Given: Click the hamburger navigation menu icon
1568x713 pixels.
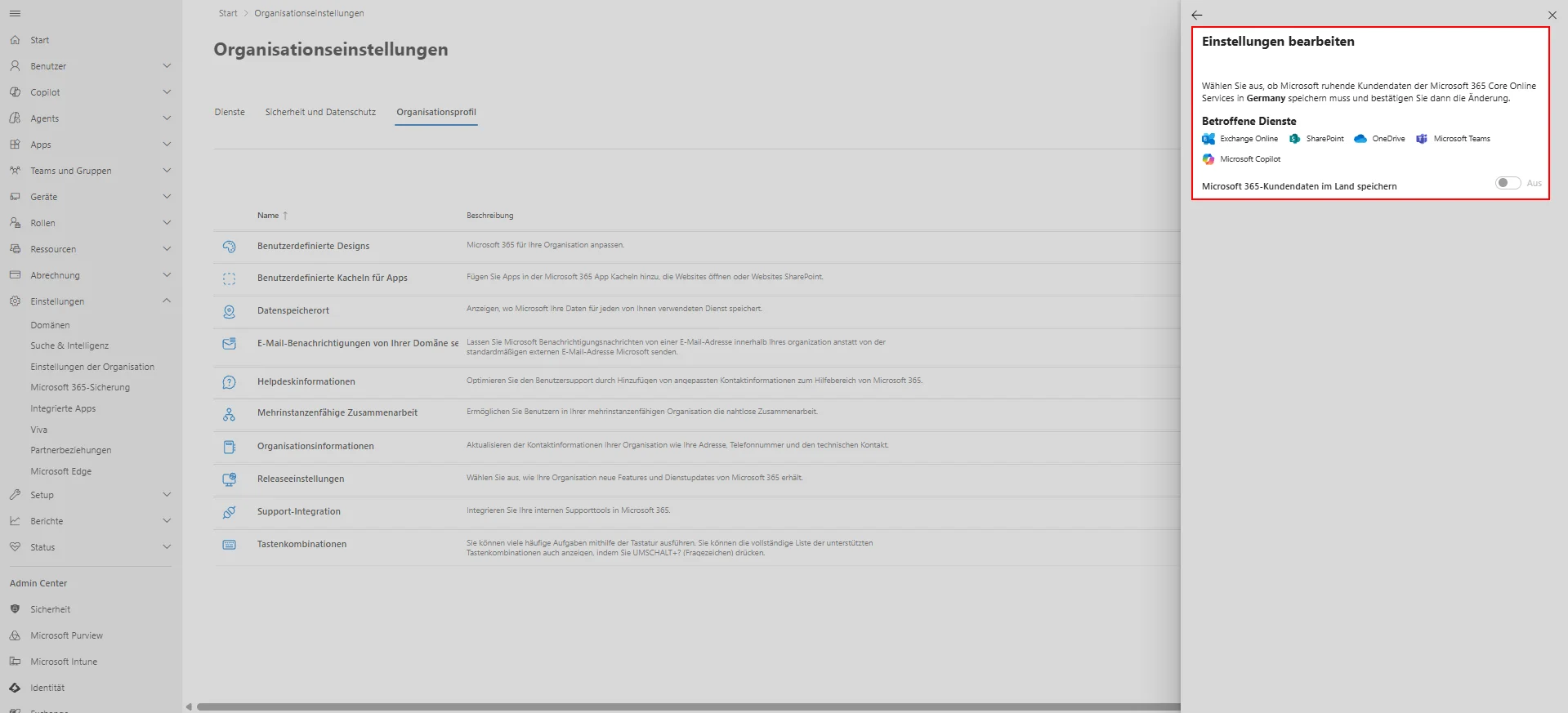Looking at the screenshot, I should pos(15,14).
